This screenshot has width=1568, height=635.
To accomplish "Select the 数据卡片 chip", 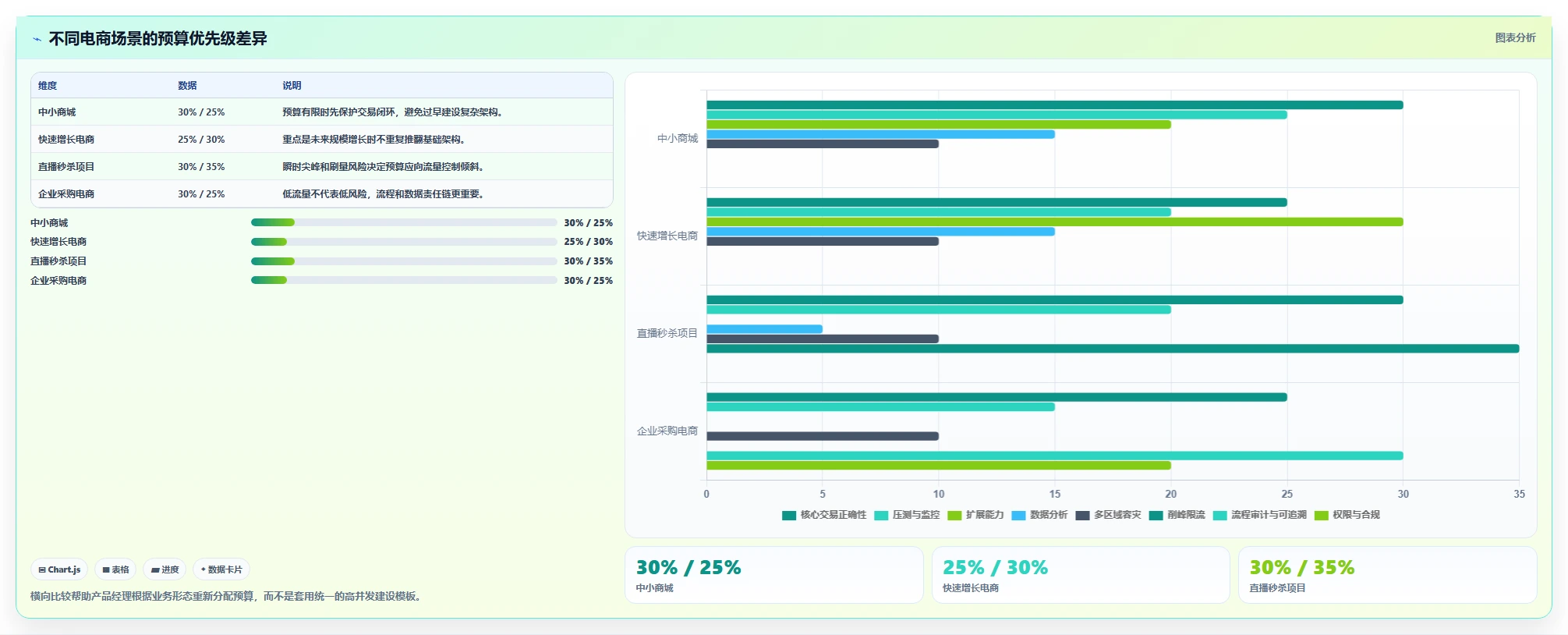I will point(221,569).
